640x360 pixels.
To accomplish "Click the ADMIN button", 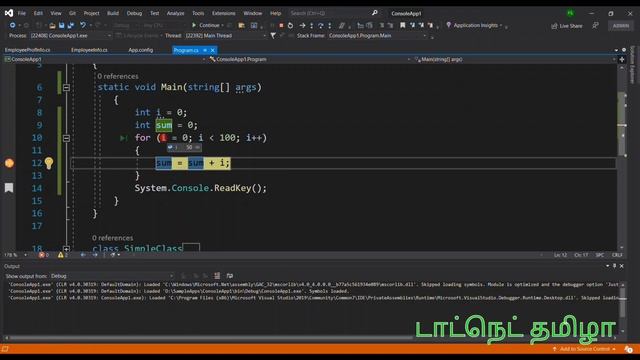I will (x=620, y=26).
